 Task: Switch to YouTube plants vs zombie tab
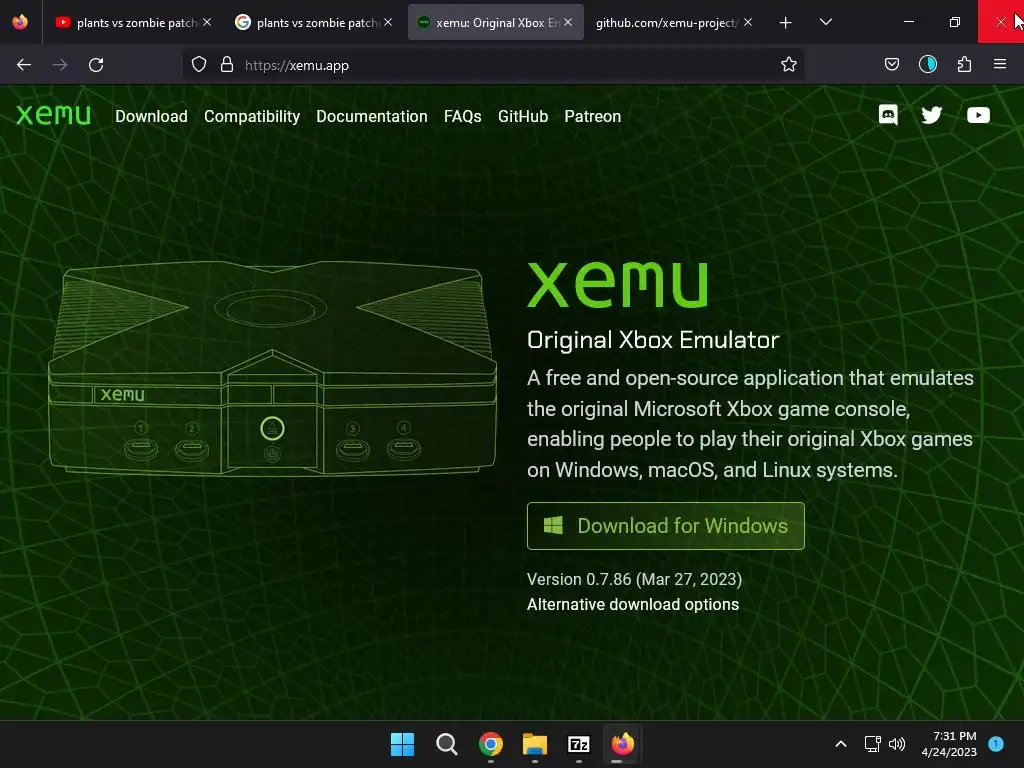coord(133,22)
